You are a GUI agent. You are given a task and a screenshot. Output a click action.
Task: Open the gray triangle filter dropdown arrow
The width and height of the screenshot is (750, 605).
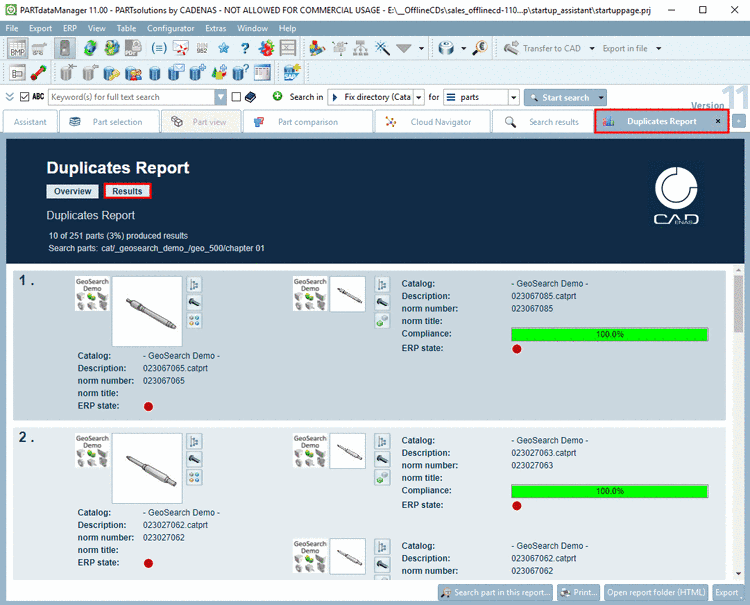pyautogui.click(x=421, y=48)
